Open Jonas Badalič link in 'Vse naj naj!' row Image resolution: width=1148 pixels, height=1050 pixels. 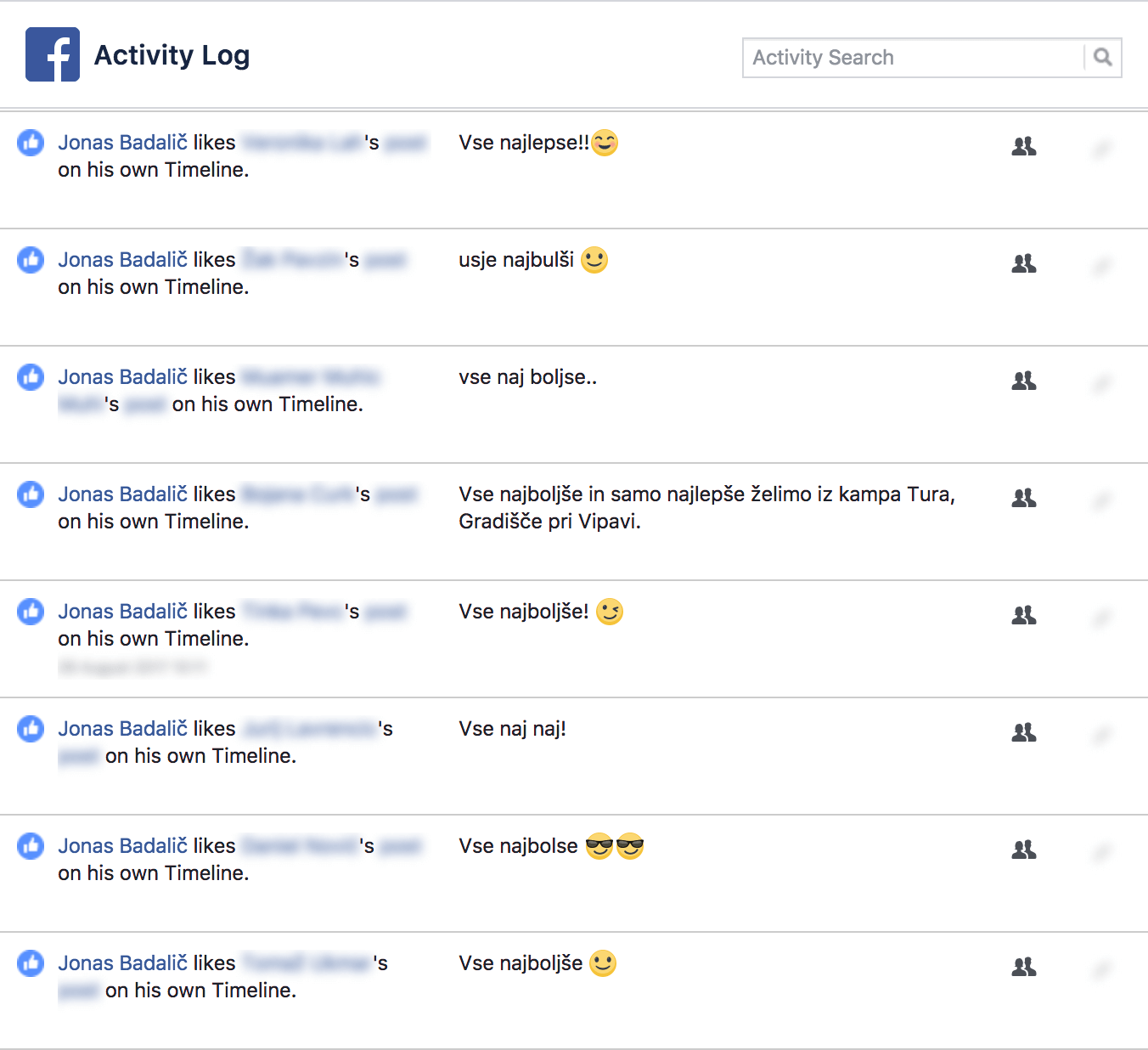(123, 728)
